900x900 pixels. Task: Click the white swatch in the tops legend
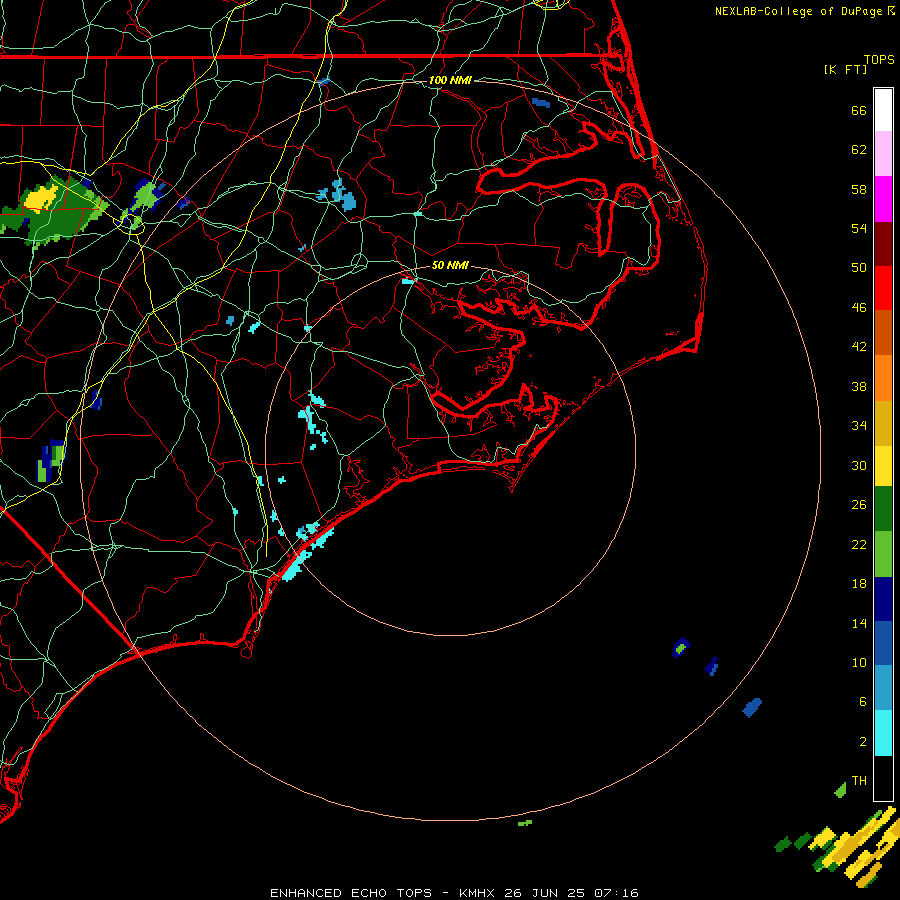(x=883, y=110)
